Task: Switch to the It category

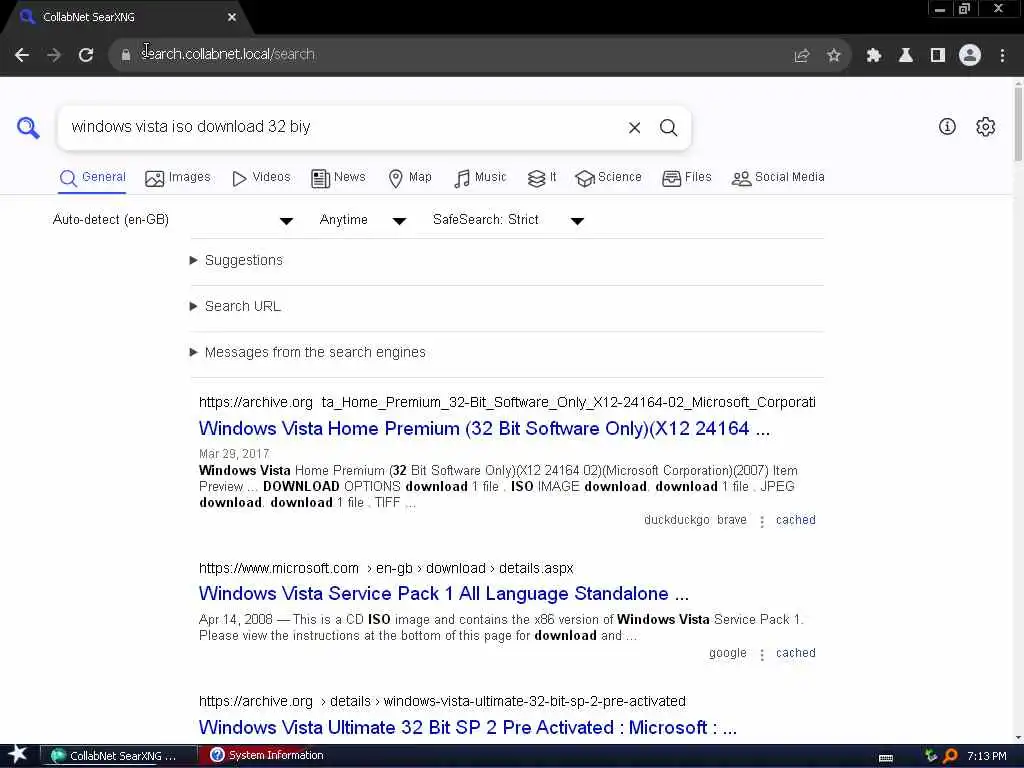Action: point(542,178)
